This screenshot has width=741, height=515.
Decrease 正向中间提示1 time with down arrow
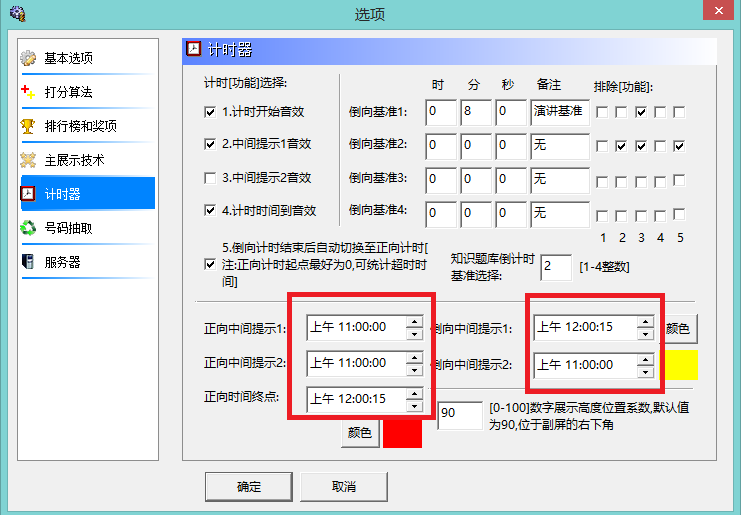[x=414, y=334]
